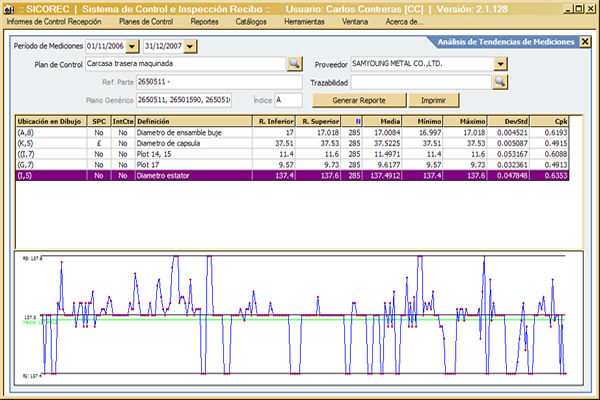Screen dimensions: 600x400
Task: Open the Catálogos menu
Action: pos(251,21)
